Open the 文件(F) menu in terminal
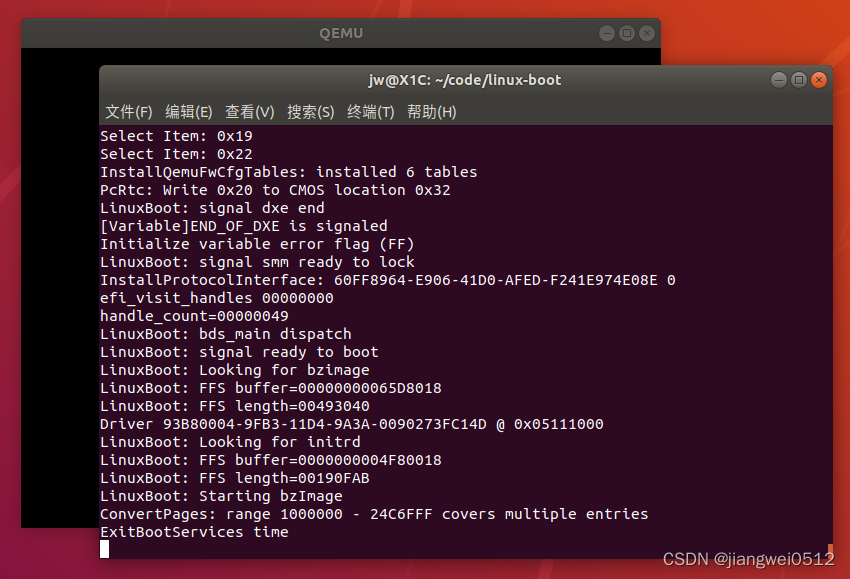Screen dimensions: 850x579 click(128, 112)
